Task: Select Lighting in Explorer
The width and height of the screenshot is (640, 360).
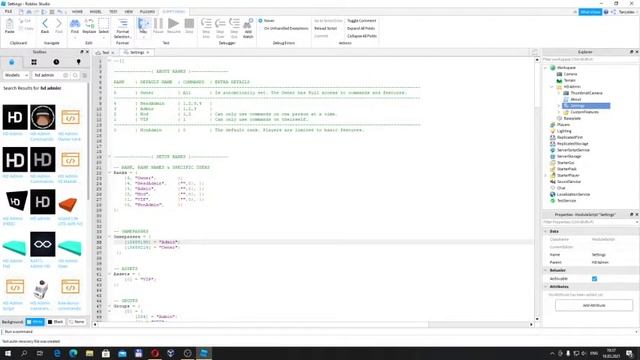Action: tap(564, 131)
